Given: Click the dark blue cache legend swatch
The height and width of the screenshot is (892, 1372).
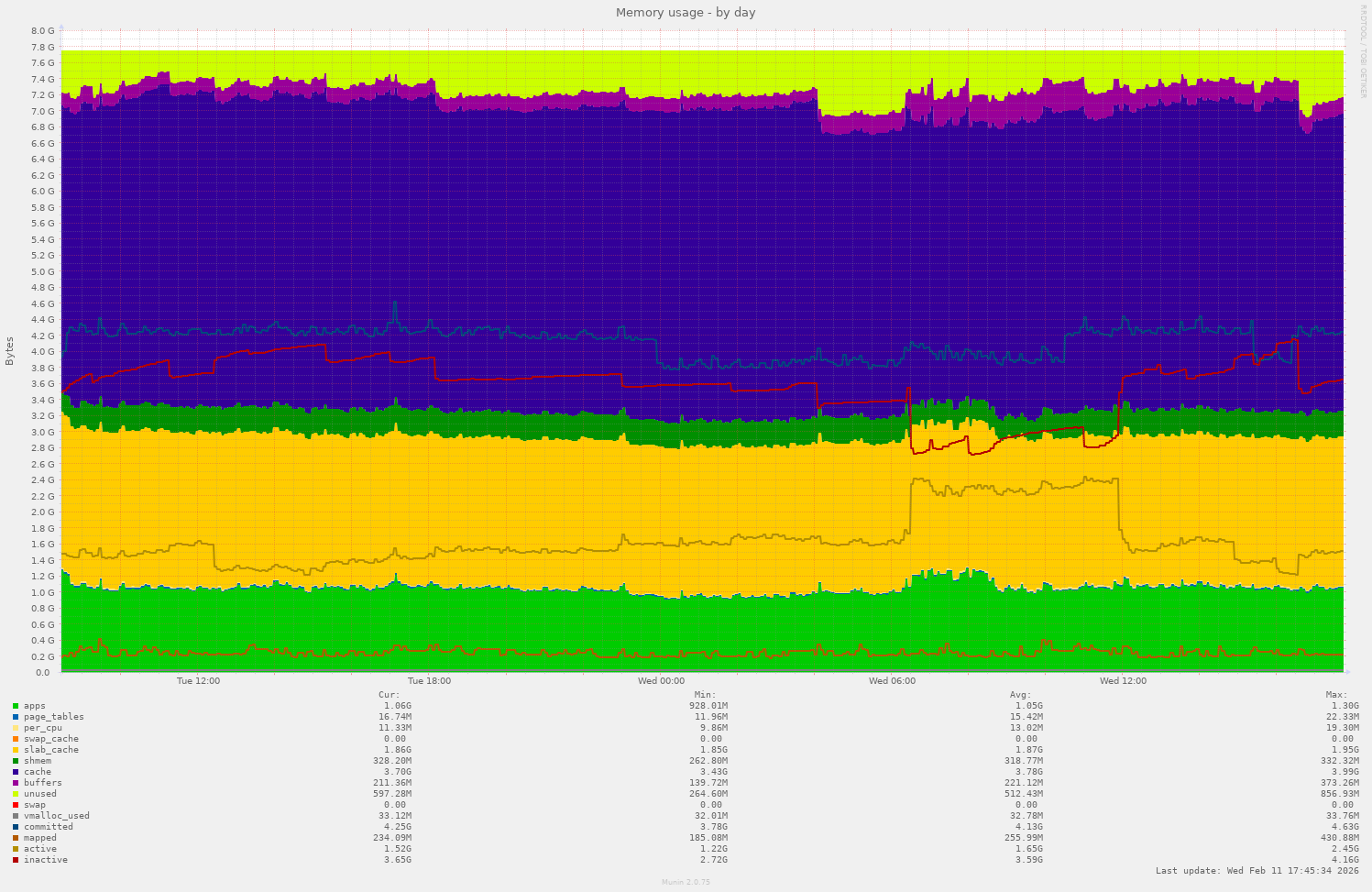Looking at the screenshot, I should point(16,771).
